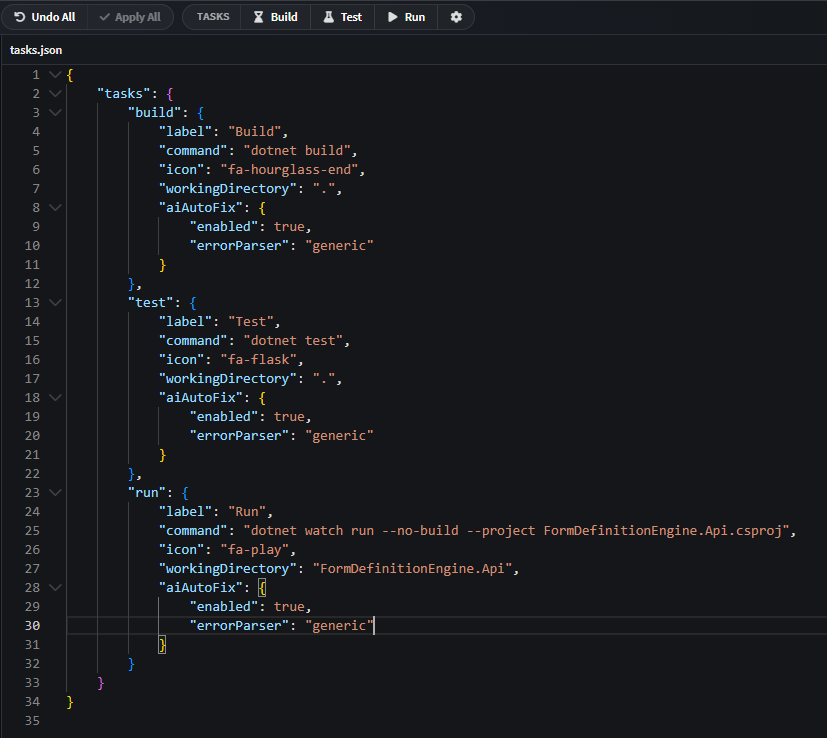
Task: Click line number 12 in the gutter
Action: point(32,284)
